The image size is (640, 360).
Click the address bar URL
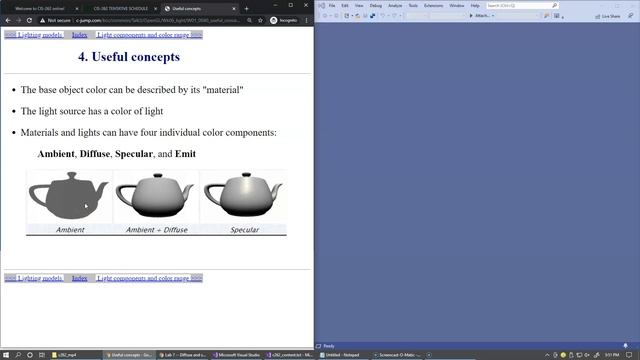pyautogui.click(x=158, y=20)
